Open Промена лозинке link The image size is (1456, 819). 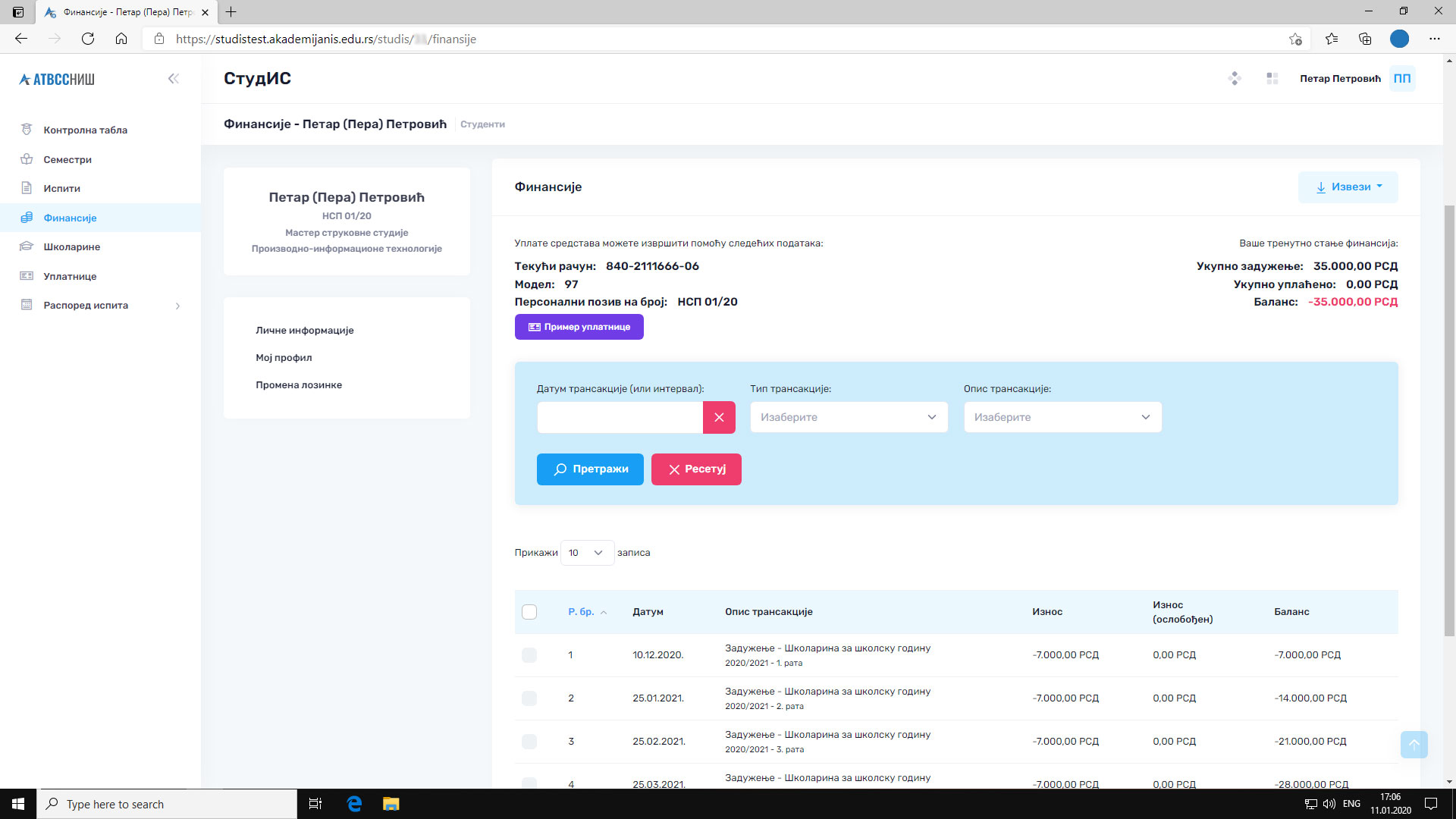coord(299,385)
